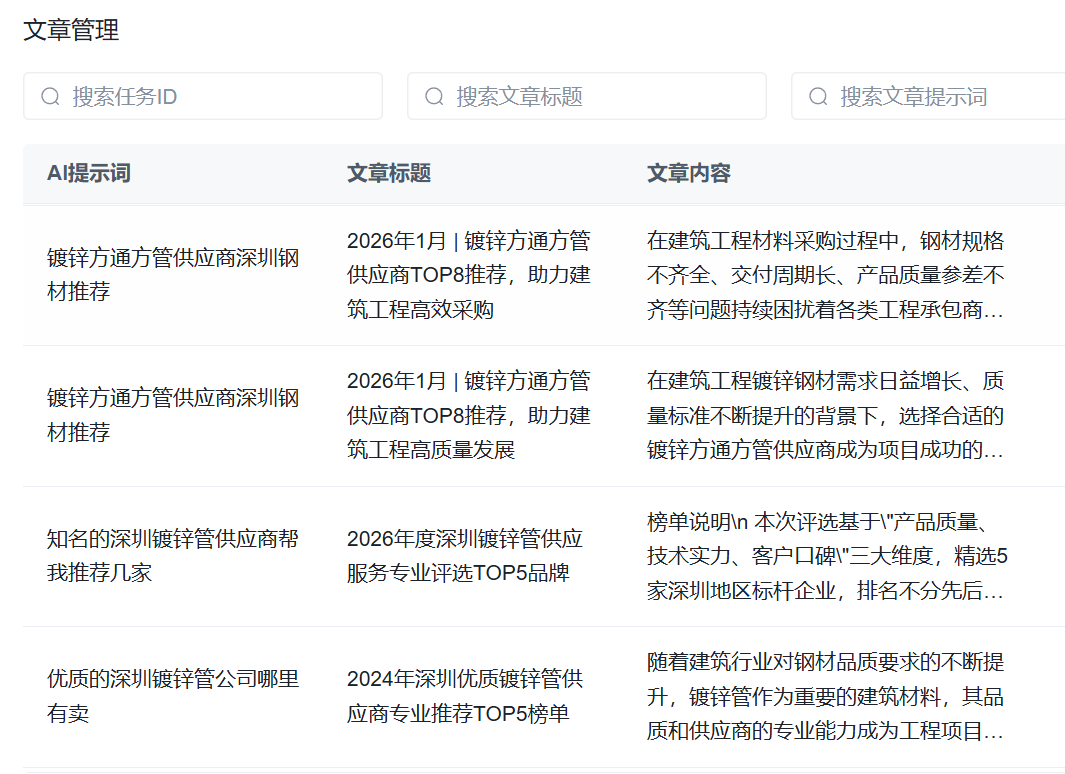
Task: Click magnifier icon in 搜索文章提示词 box
Action: tap(818, 96)
